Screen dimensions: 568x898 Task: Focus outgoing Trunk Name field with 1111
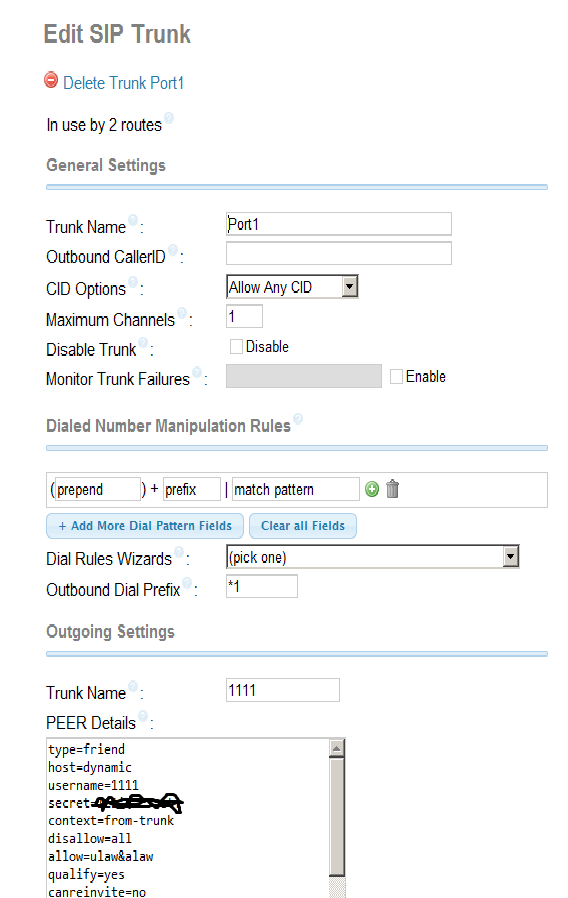283,690
